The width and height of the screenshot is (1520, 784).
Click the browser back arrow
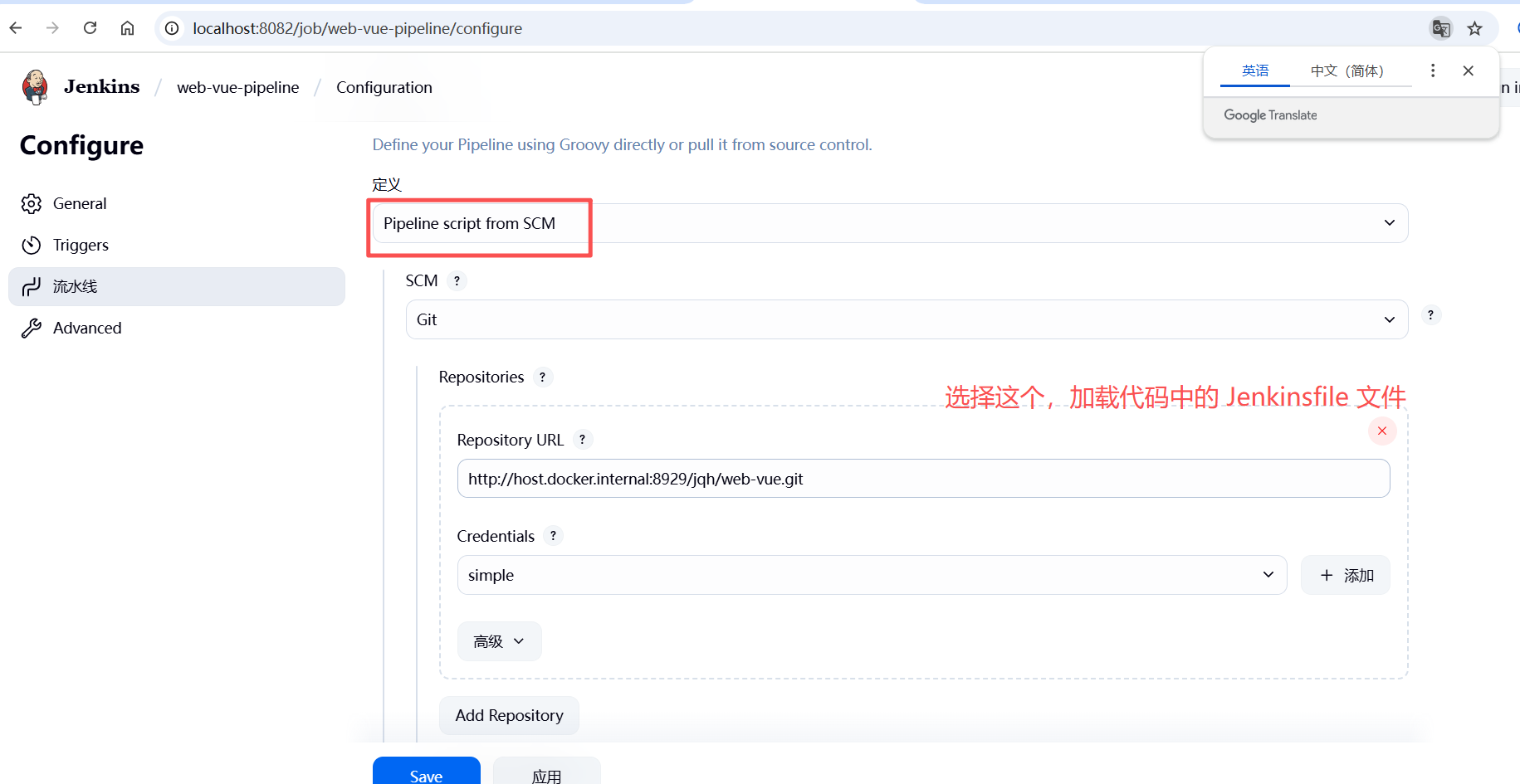point(16,28)
